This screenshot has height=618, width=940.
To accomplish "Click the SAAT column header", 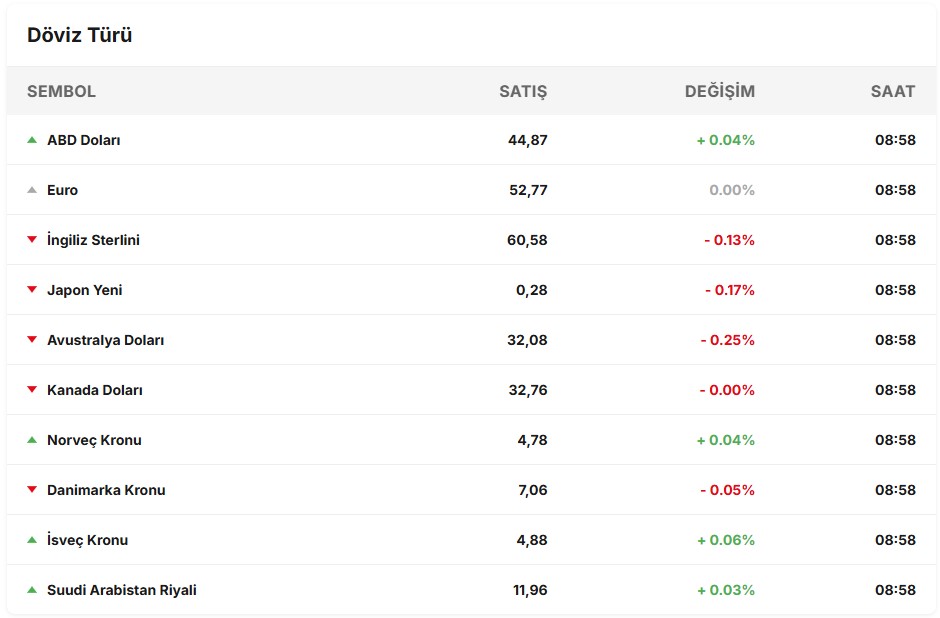I will (892, 91).
